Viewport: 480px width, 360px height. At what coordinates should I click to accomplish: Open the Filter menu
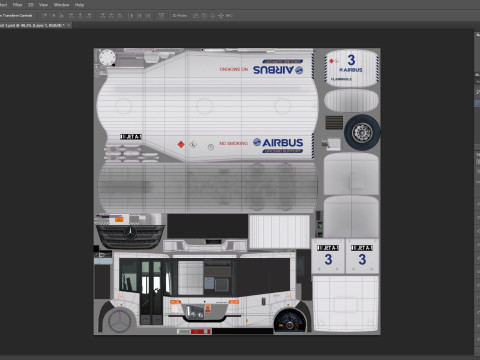17,5
